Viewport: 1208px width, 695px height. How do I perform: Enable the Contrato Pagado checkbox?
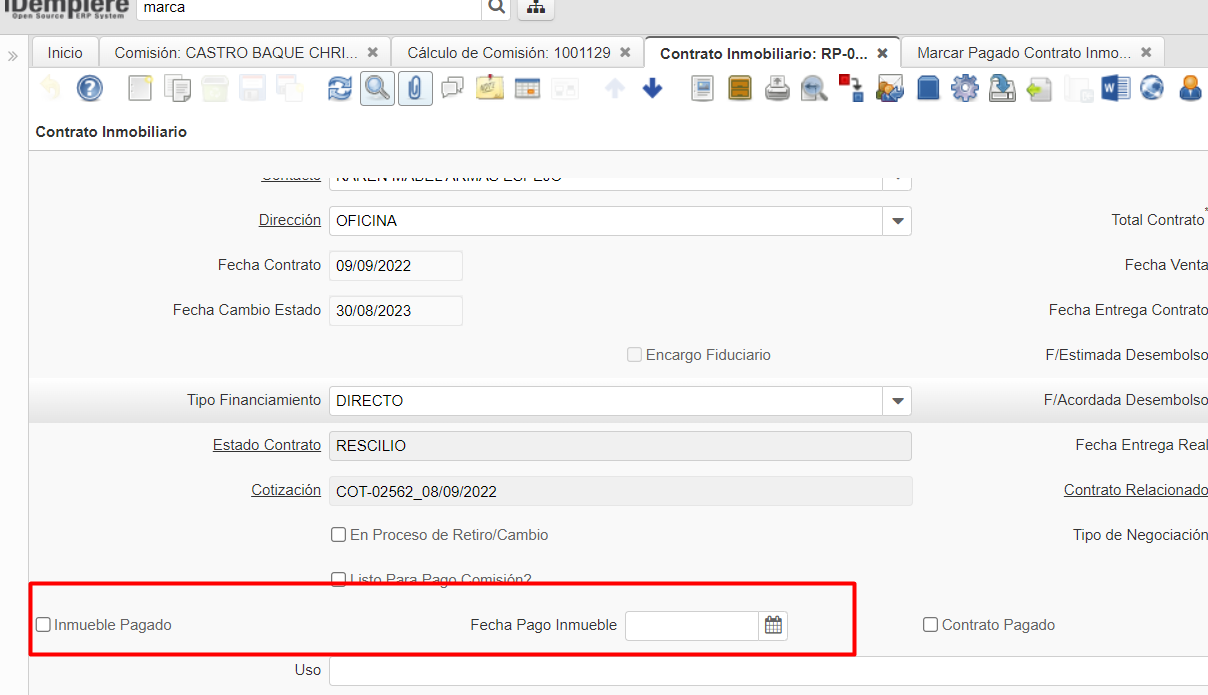(931, 625)
